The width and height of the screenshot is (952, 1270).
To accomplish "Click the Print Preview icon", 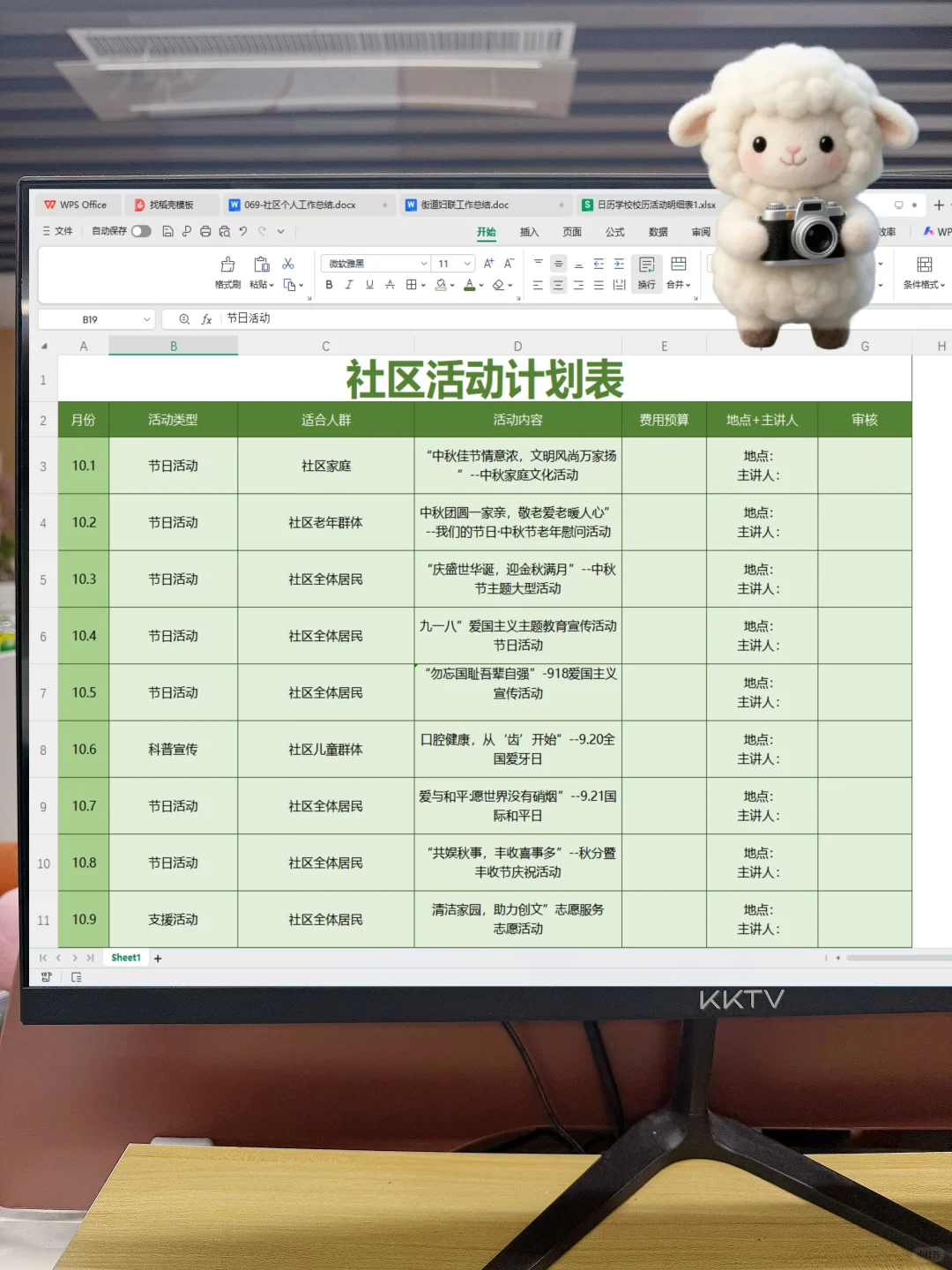I will [x=225, y=232].
